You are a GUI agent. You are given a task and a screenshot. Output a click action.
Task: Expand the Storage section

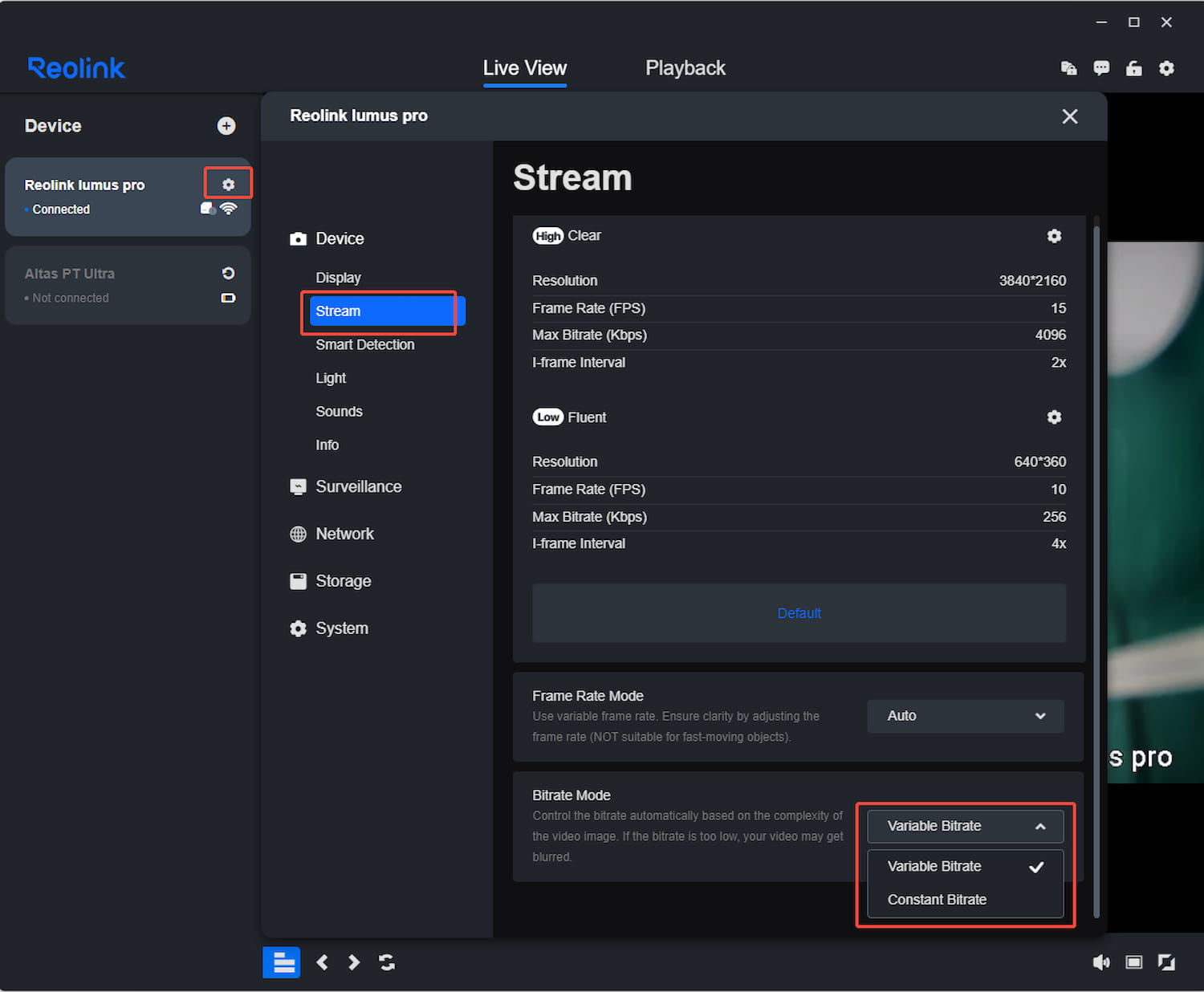(344, 582)
